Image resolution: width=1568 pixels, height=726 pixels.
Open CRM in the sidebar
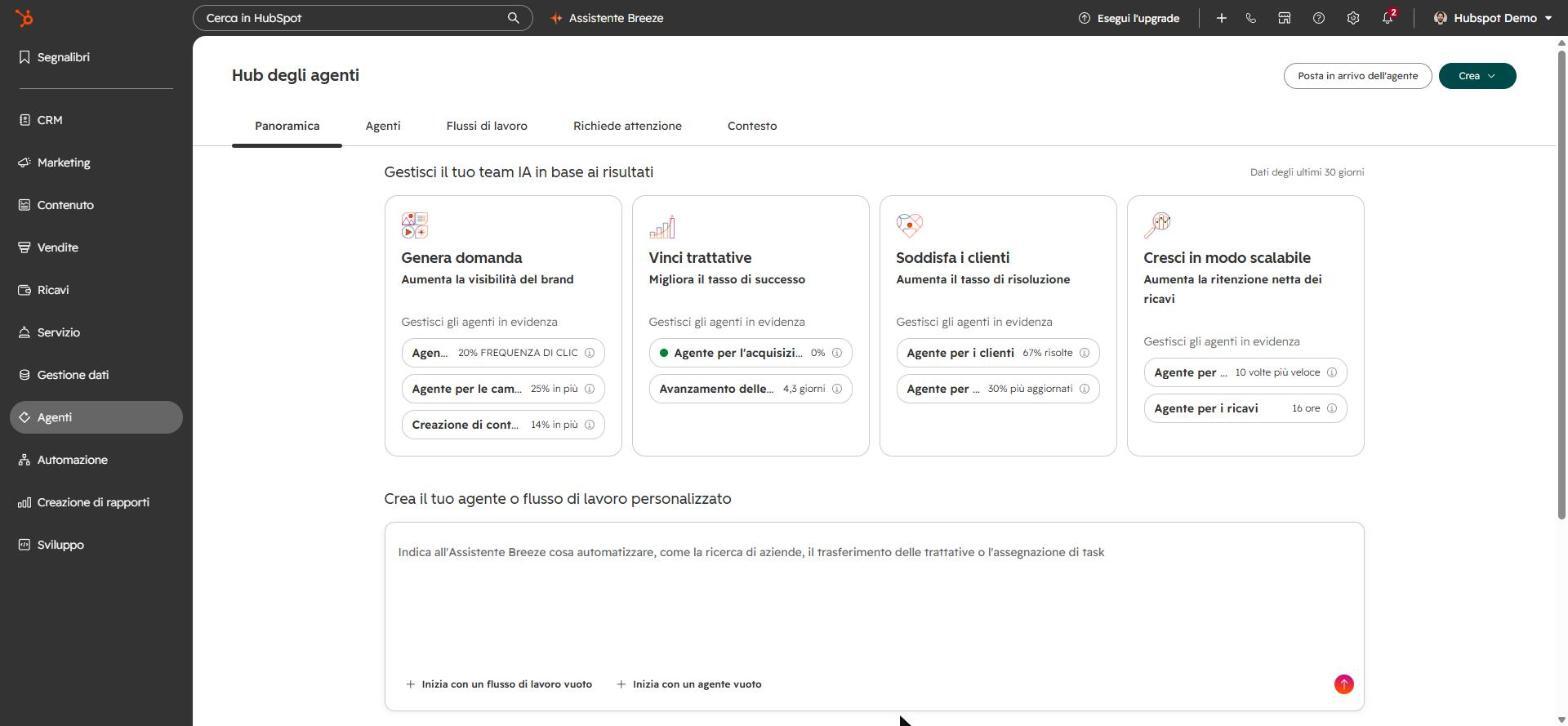(96, 120)
